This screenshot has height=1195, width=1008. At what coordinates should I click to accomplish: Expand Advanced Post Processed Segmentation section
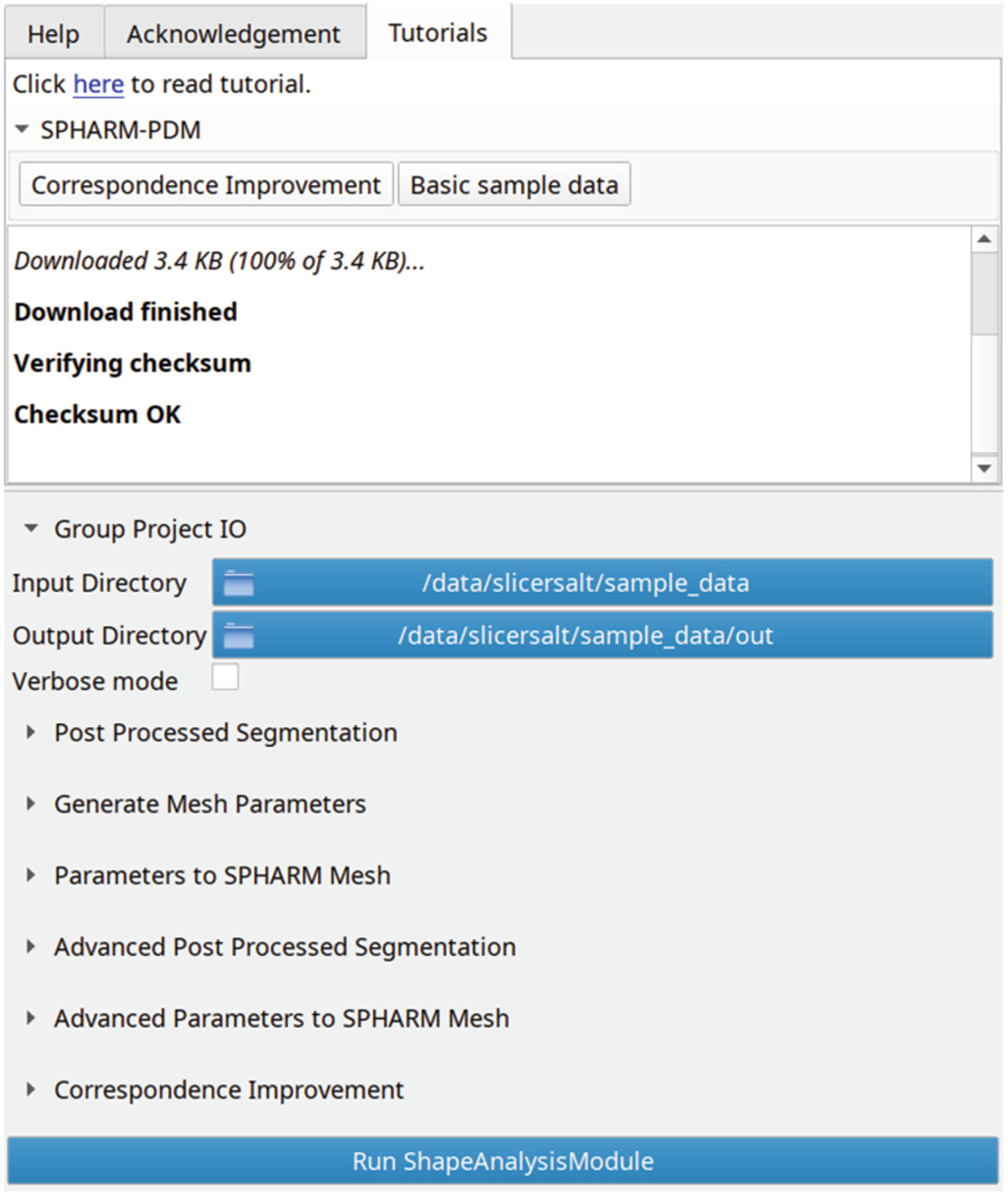31,947
